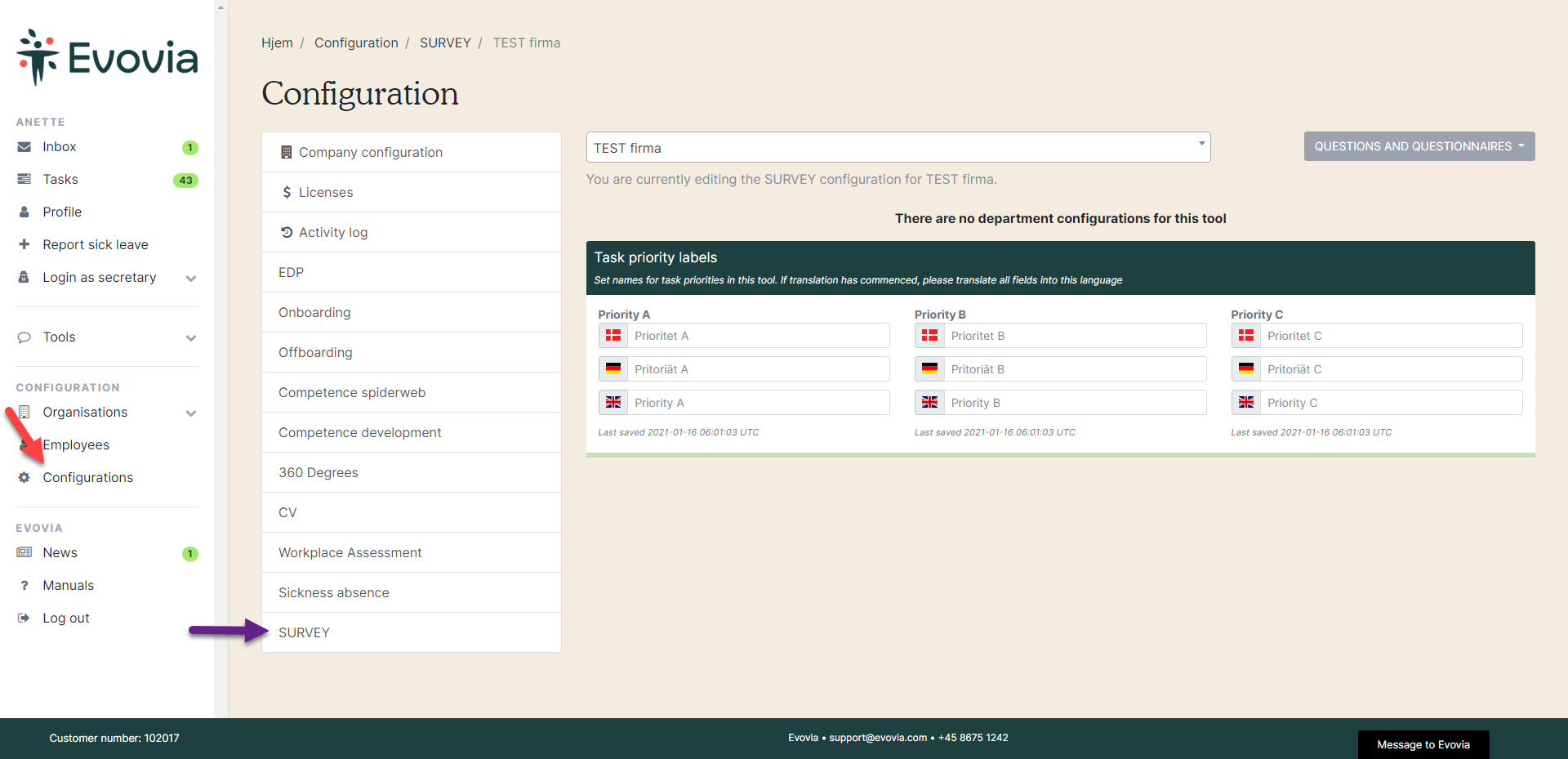Image resolution: width=1568 pixels, height=759 pixels.
Task: Open the EDP configuration tab
Action: coord(412,272)
